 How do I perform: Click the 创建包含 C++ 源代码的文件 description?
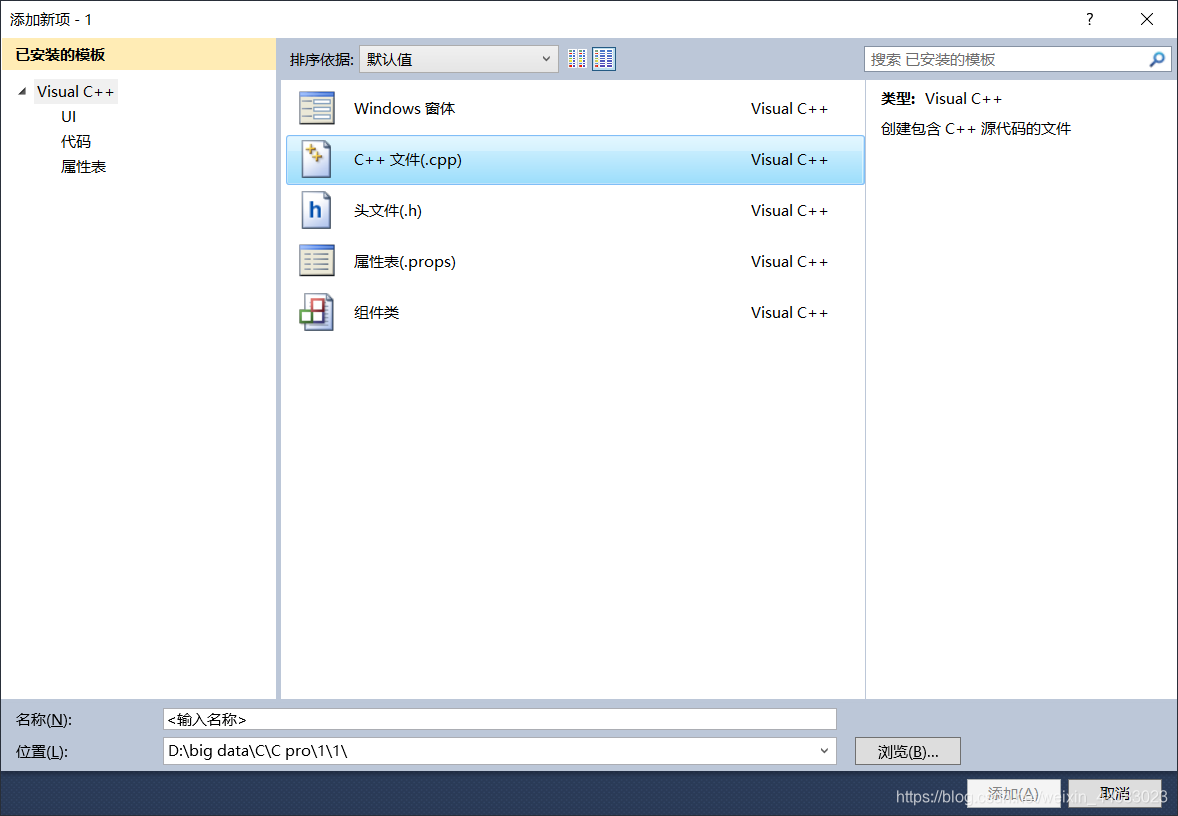(976, 128)
